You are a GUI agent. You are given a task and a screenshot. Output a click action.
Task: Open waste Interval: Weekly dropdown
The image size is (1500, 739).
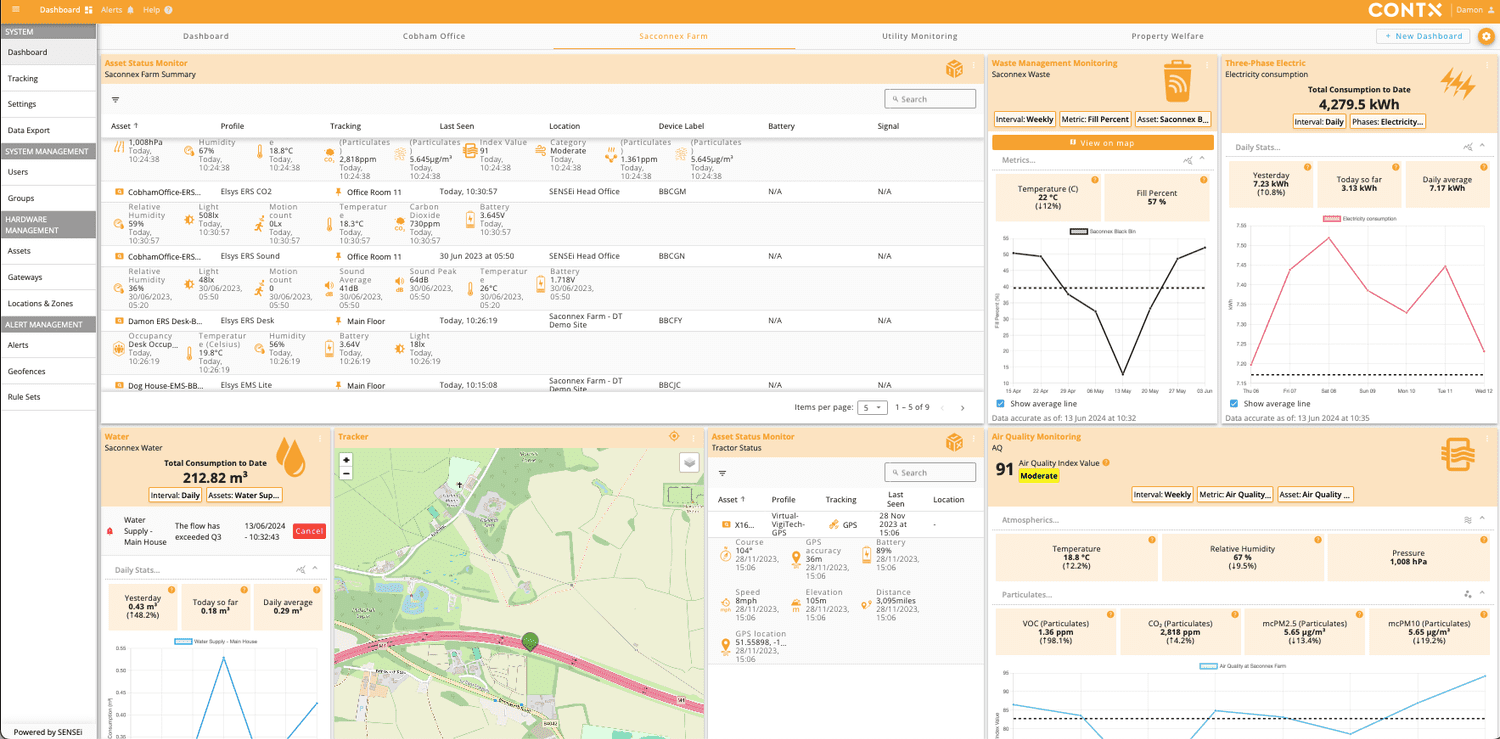1024,119
